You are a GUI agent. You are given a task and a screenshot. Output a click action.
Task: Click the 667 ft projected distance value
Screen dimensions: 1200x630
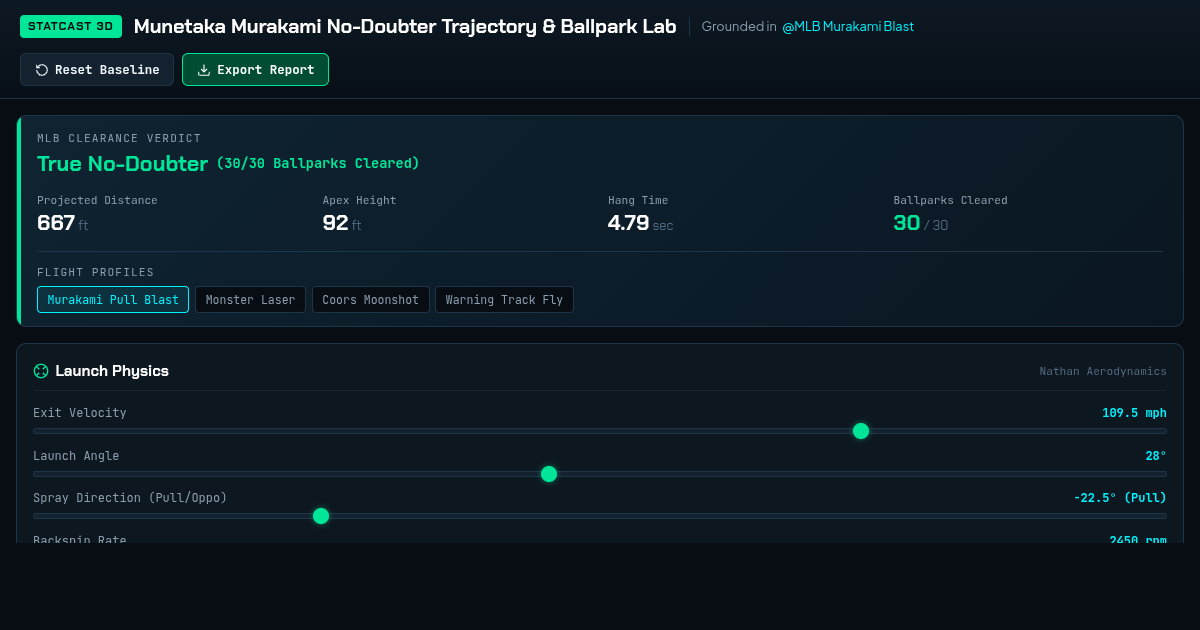click(63, 223)
